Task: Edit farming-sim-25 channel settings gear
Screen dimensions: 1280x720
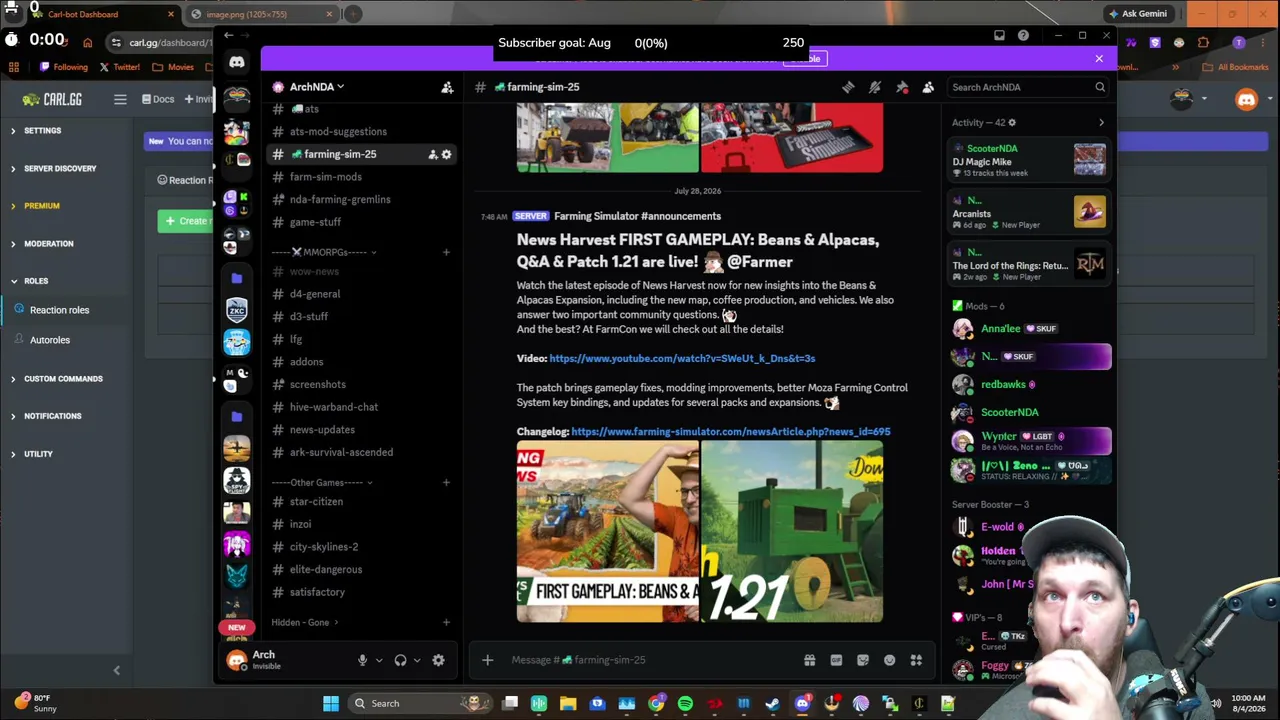Action: [x=447, y=154]
